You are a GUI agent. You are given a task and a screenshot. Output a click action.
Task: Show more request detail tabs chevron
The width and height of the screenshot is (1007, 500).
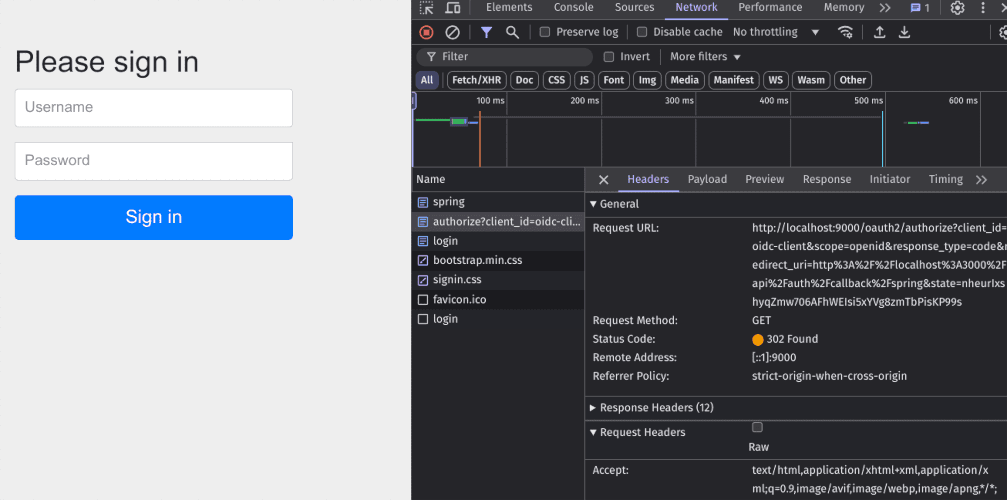point(981,180)
